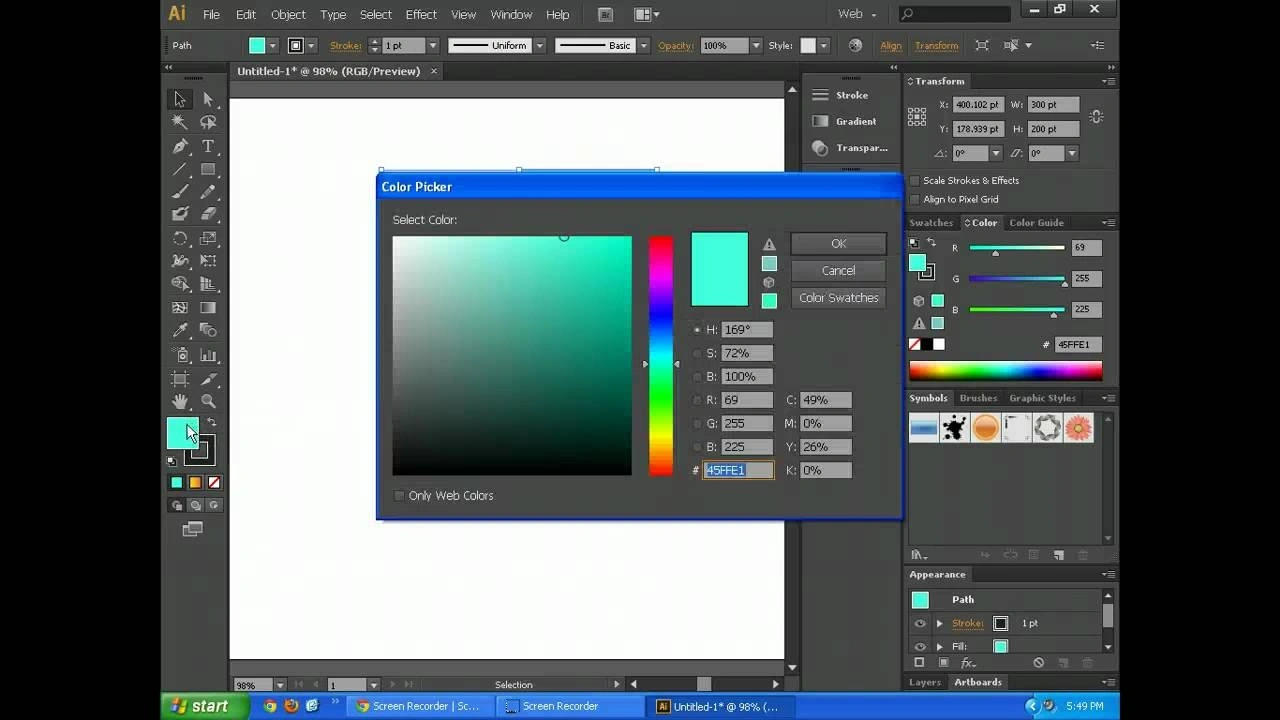Select the Direct Selection tool
The height and width of the screenshot is (720, 1280).
tap(209, 99)
